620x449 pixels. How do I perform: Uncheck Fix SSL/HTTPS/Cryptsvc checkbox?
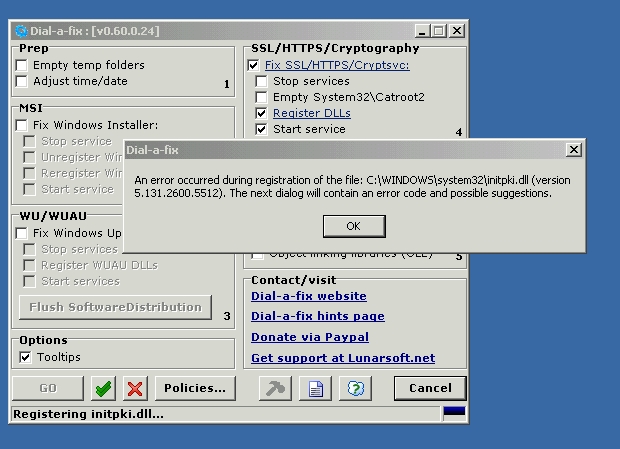click(253, 65)
